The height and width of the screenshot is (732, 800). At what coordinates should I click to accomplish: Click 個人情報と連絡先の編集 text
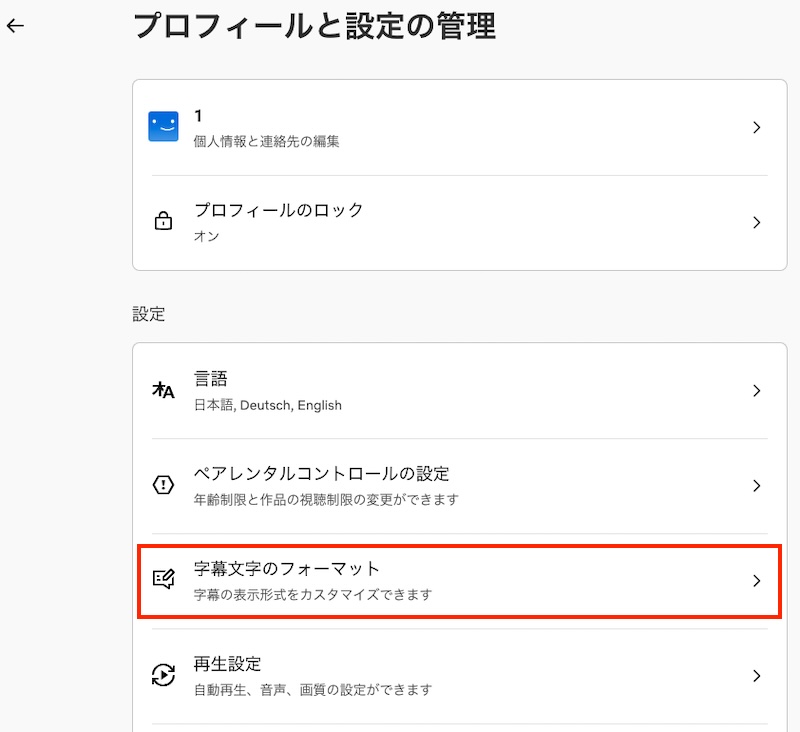pos(266,141)
